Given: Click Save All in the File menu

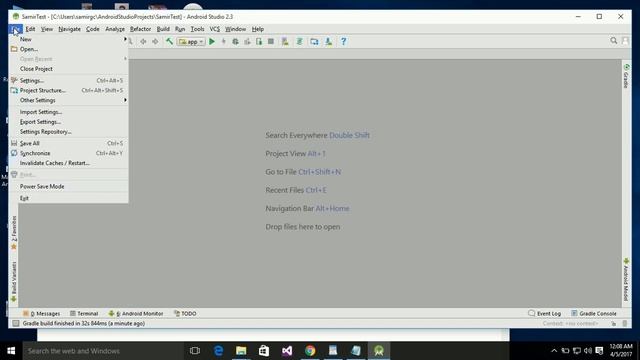Looking at the screenshot, I should tap(69, 143).
